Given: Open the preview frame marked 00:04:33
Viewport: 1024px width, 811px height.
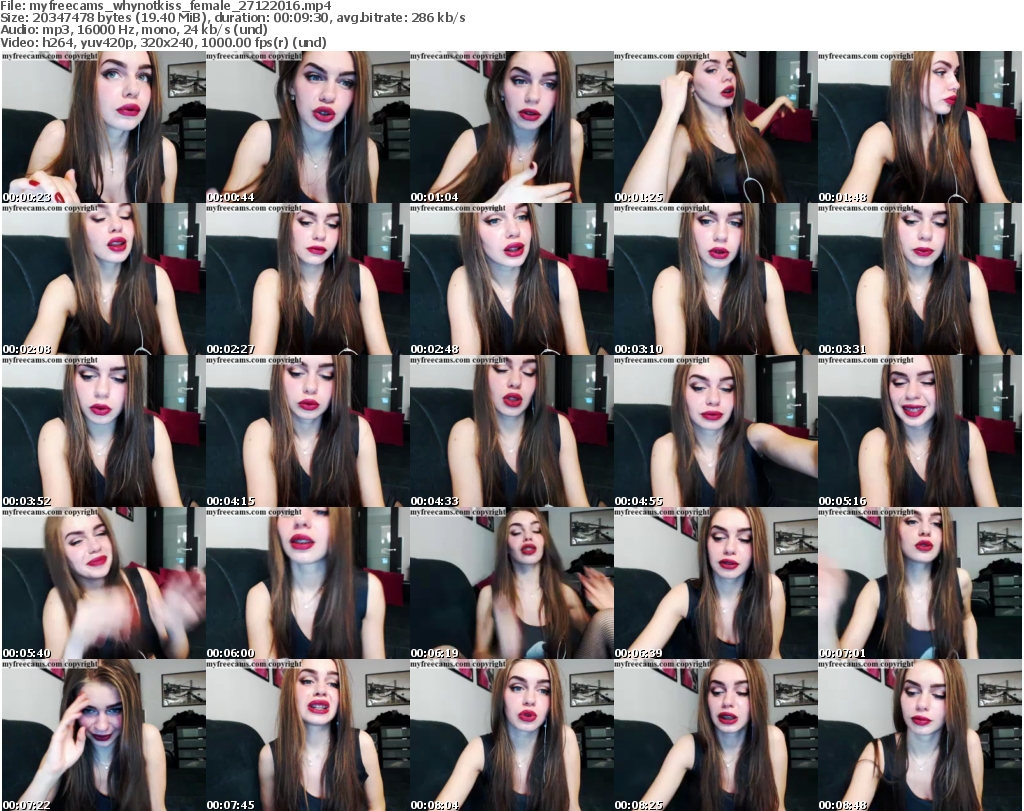Looking at the screenshot, I should point(511,431).
